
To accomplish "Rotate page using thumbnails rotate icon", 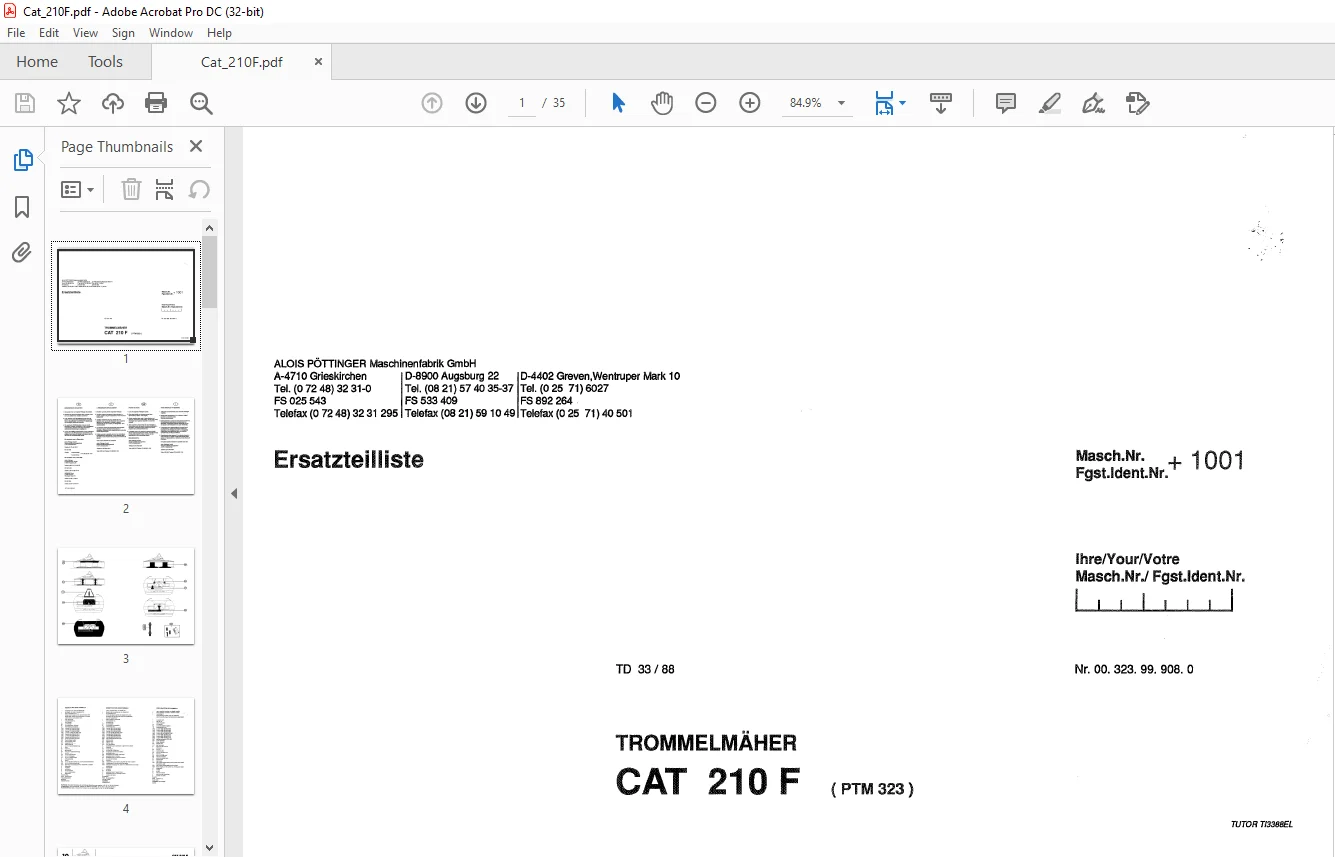I will (199, 189).
